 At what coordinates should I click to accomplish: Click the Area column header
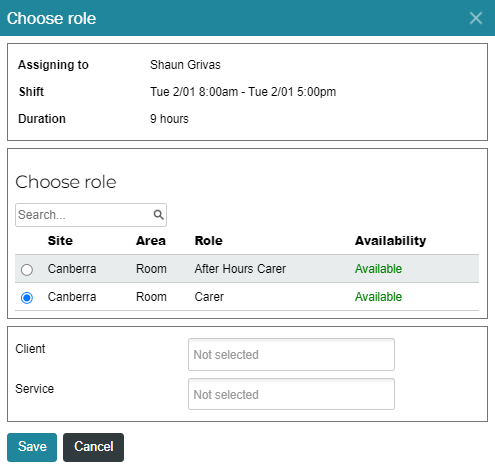pyautogui.click(x=151, y=241)
